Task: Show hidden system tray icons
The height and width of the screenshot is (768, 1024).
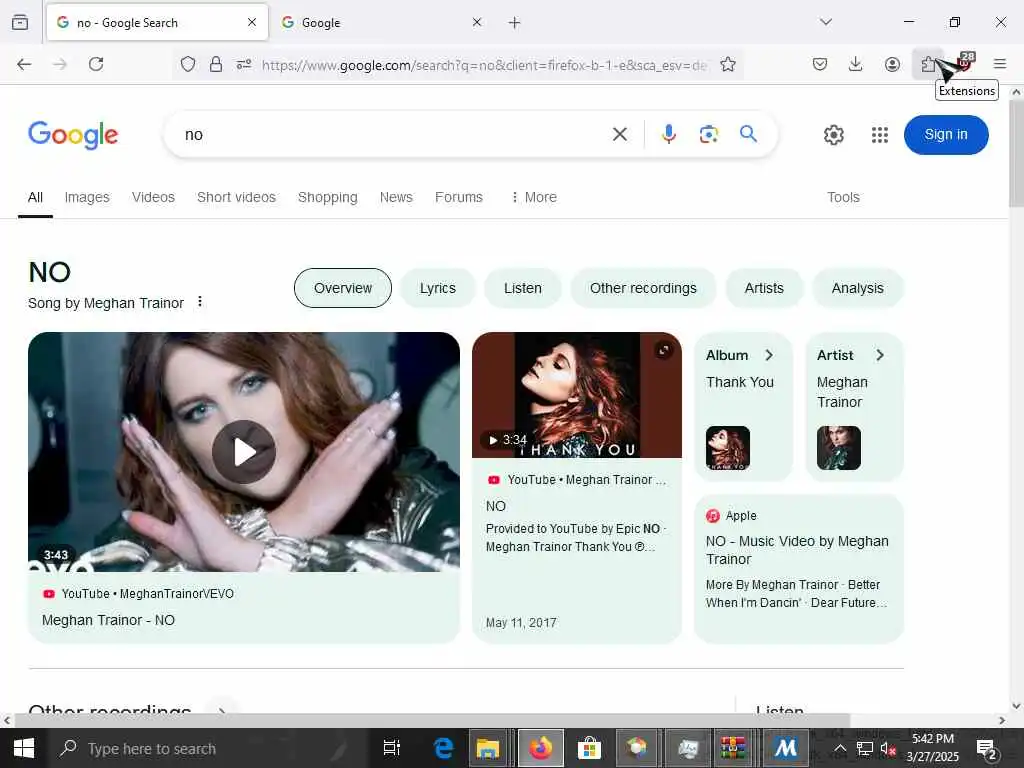Action: [x=840, y=748]
